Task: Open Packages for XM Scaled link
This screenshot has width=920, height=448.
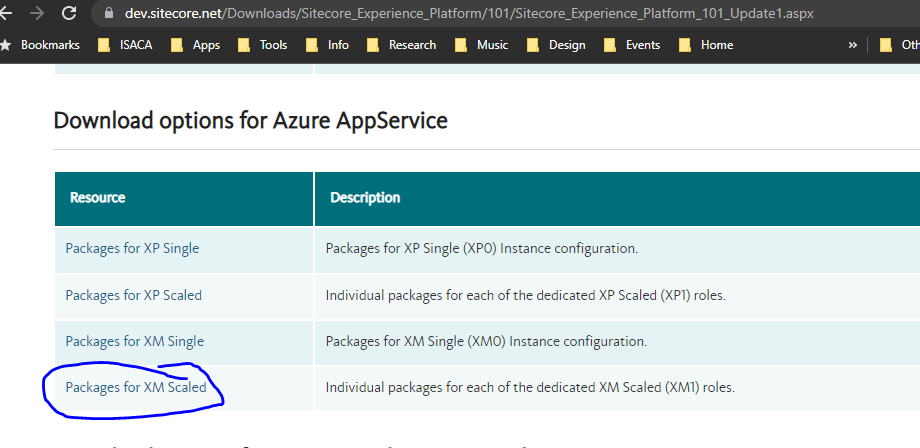Action: [x=136, y=387]
